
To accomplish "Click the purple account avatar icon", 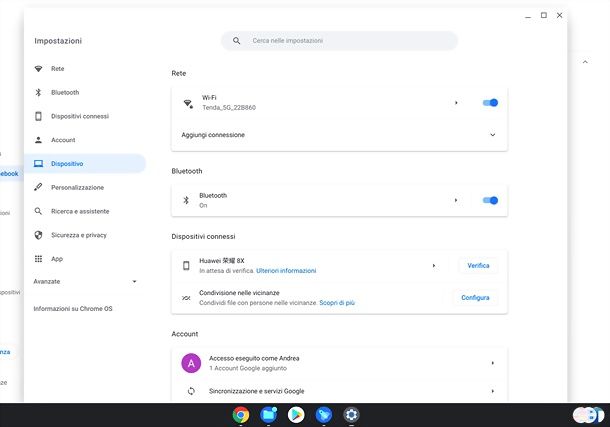I will click(191, 363).
